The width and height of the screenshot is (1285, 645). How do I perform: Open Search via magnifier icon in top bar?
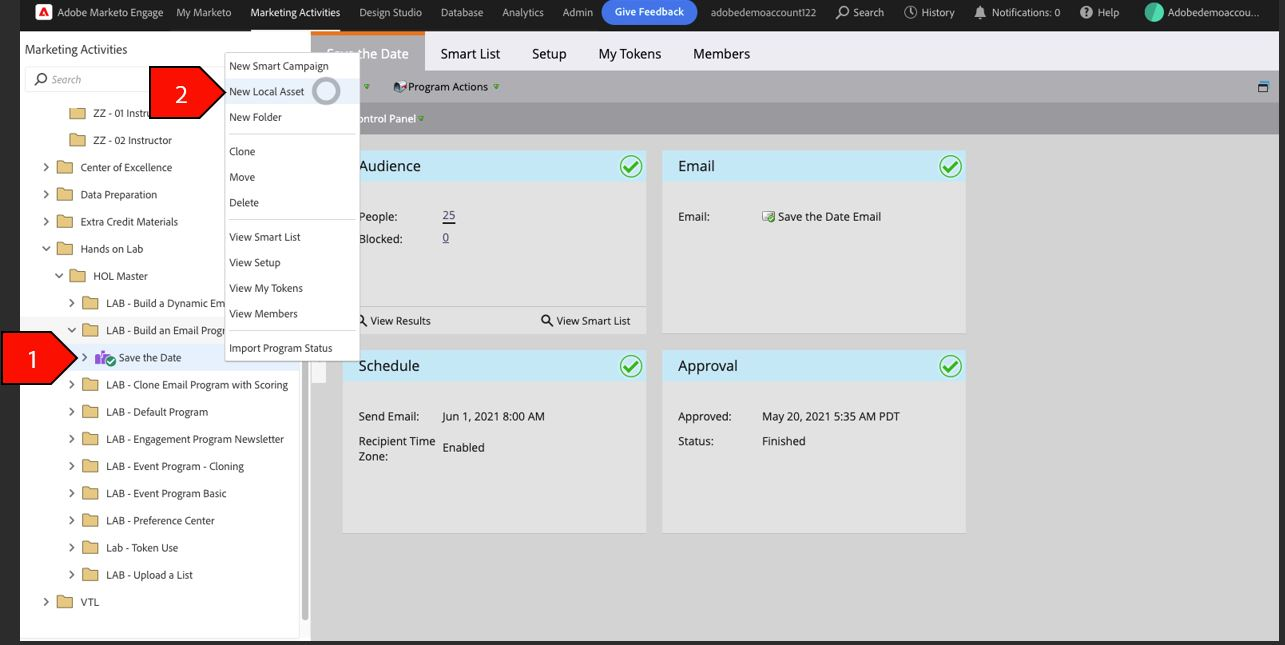[843, 13]
